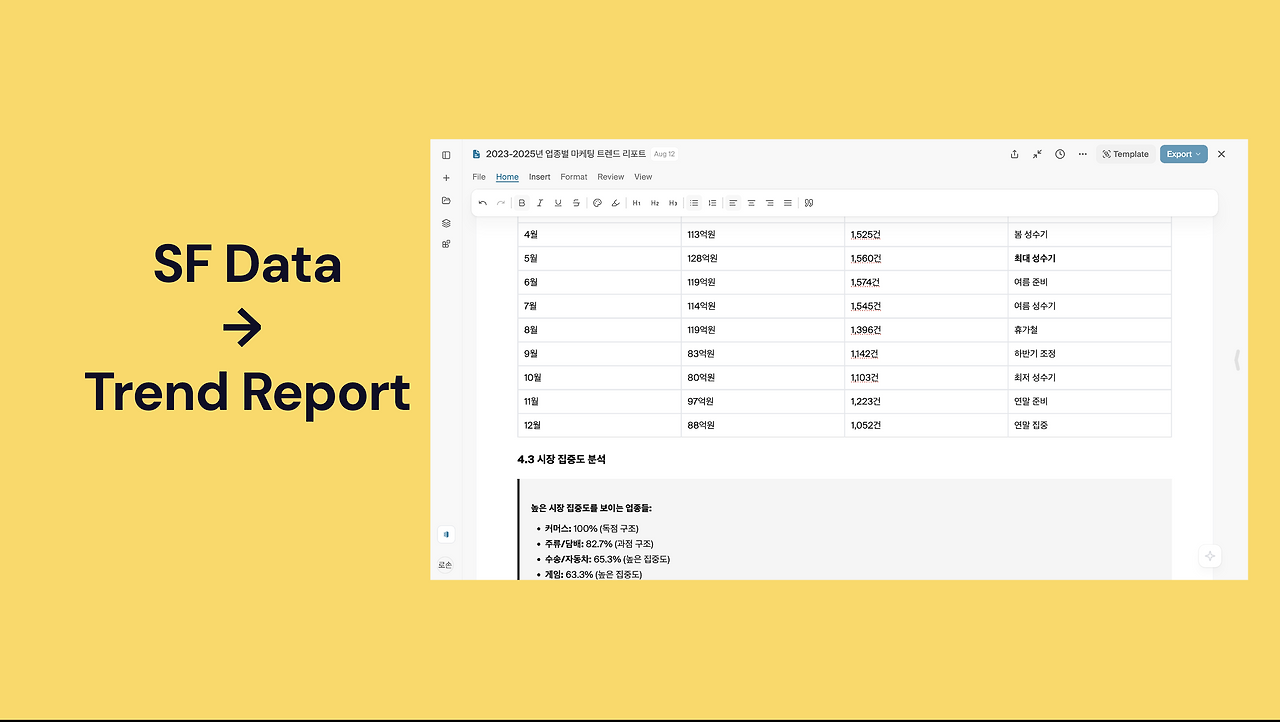Open the stacked layers sidebar icon
The width and height of the screenshot is (1280, 722).
point(446,223)
